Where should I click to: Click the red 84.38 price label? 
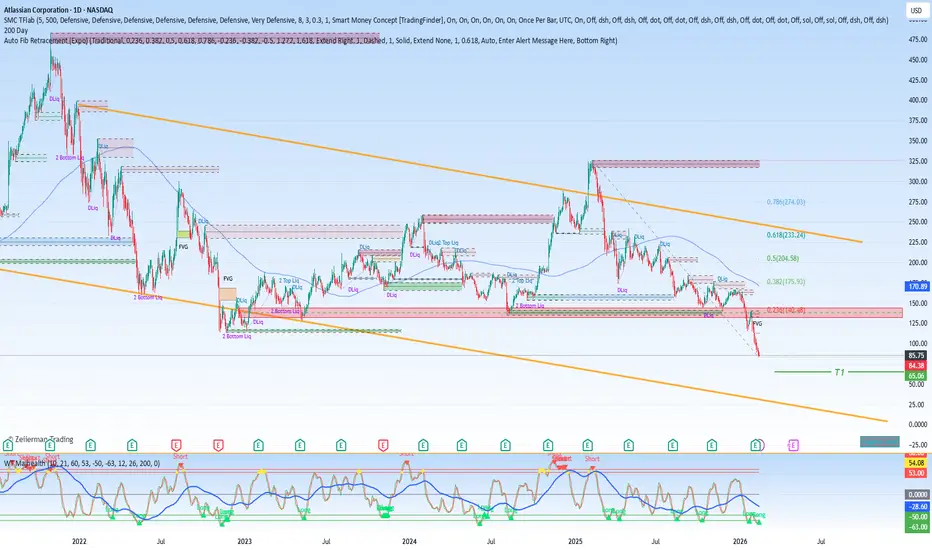(916, 366)
